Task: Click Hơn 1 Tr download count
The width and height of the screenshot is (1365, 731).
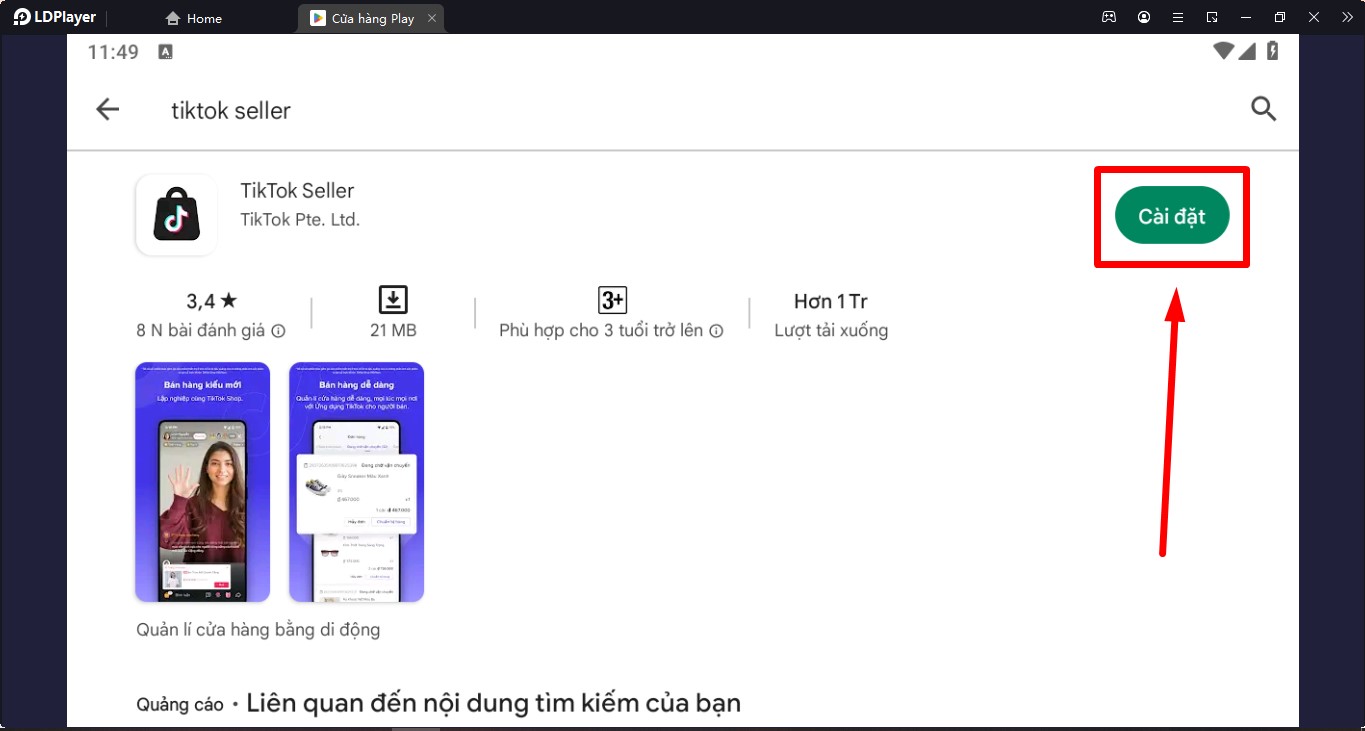Action: (x=831, y=301)
